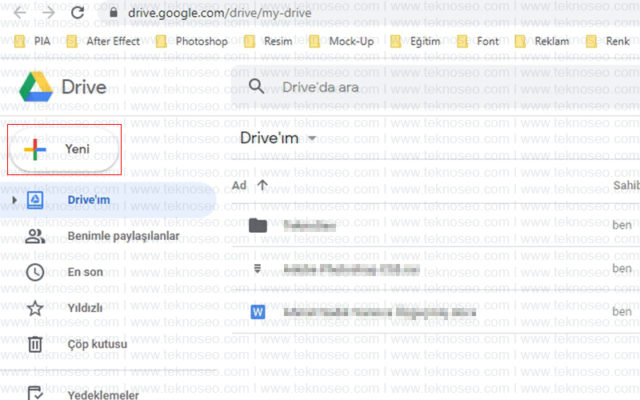The image size is (640, 400).
Task: Click the Yeni button
Action: pos(64,149)
